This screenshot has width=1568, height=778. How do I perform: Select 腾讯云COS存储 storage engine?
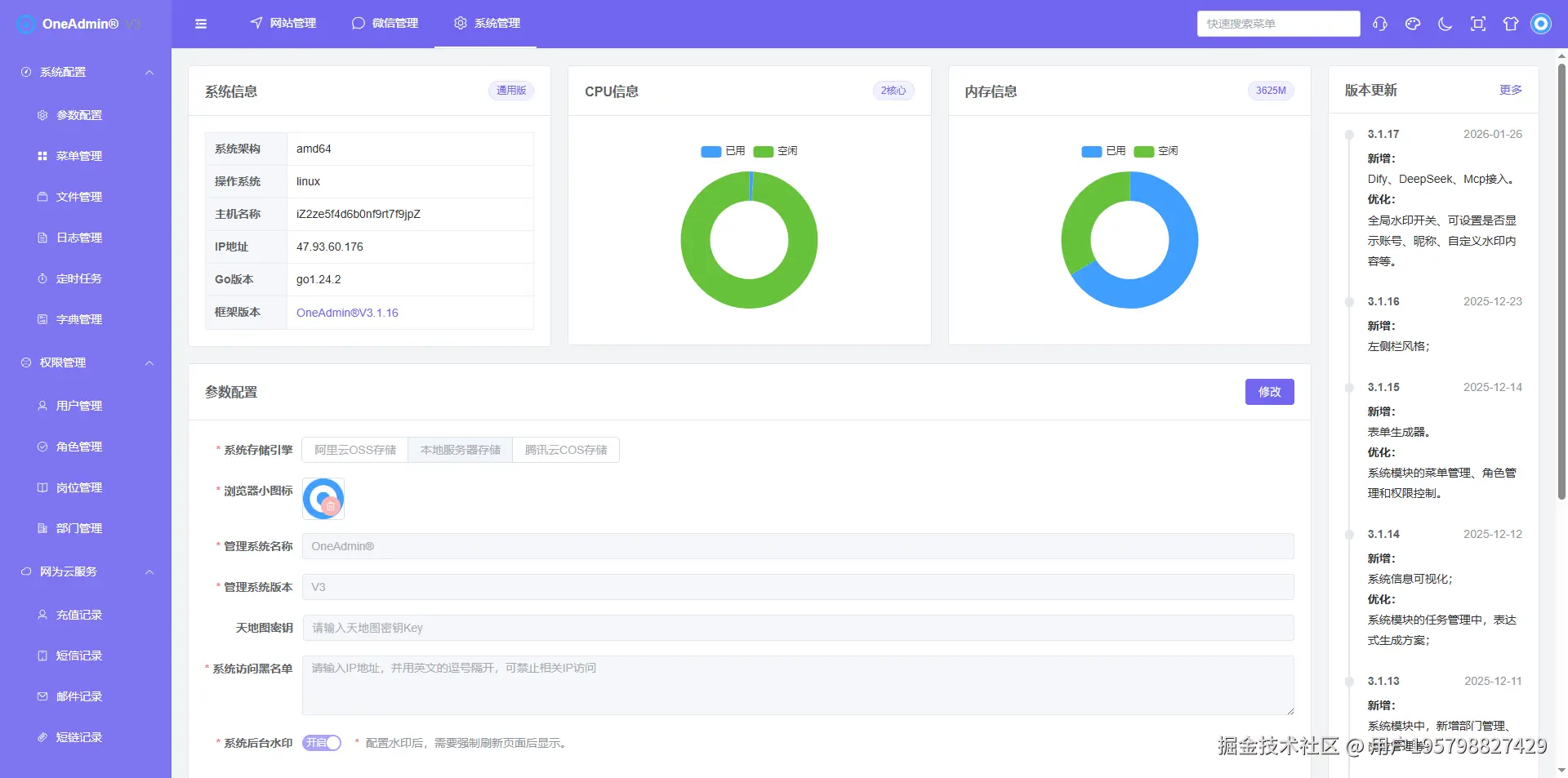[x=565, y=449]
